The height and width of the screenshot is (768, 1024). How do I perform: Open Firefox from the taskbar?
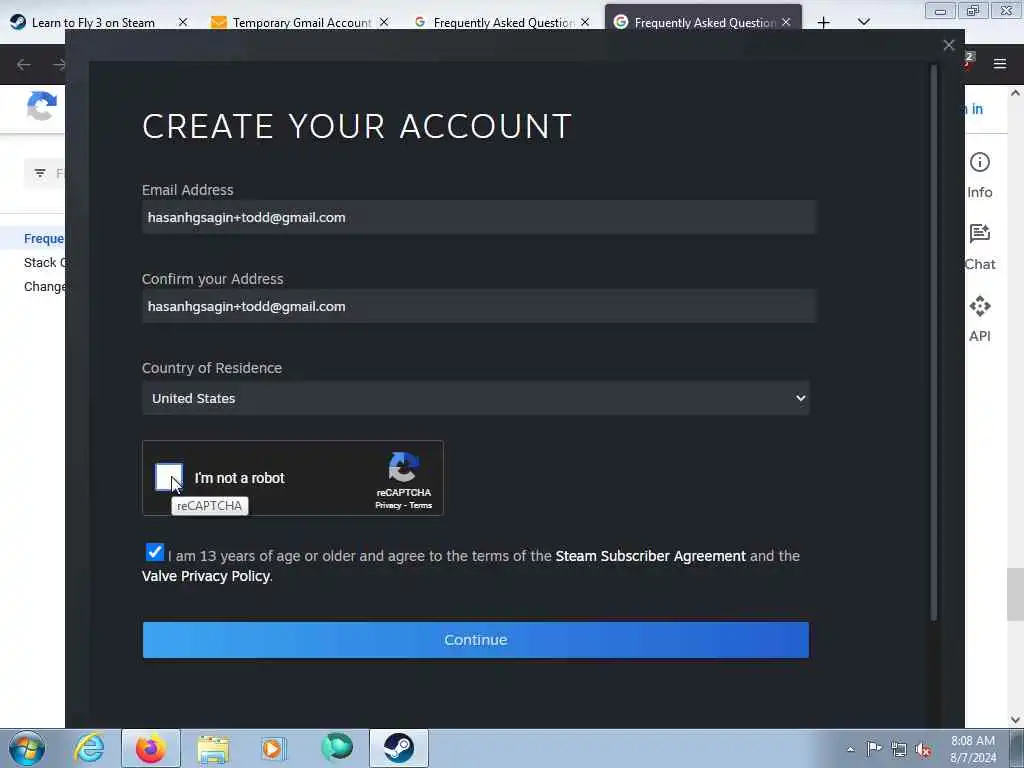pyautogui.click(x=150, y=748)
